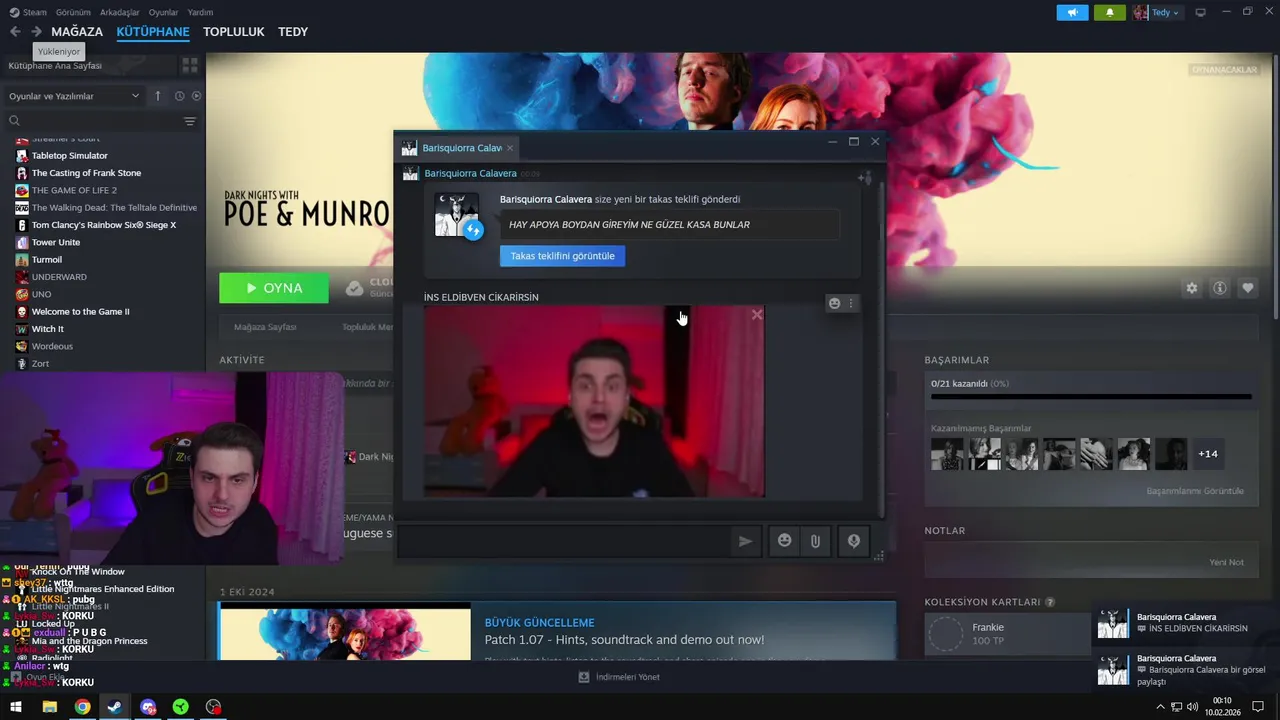The width and height of the screenshot is (1280, 720).
Task: Toggle recent activity clock filter
Action: click(x=179, y=96)
